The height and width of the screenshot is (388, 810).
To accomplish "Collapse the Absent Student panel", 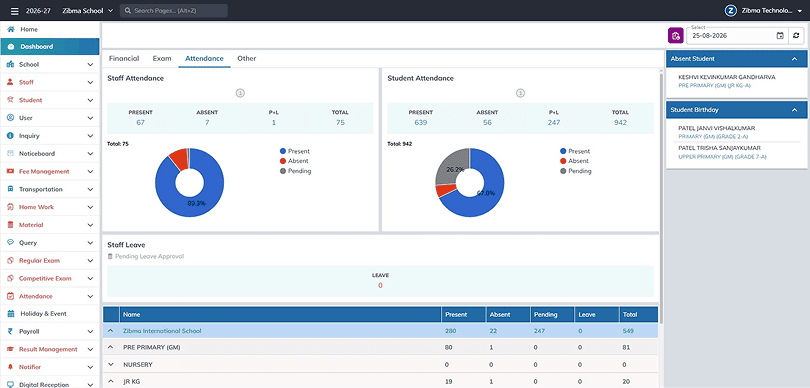I will coord(795,59).
